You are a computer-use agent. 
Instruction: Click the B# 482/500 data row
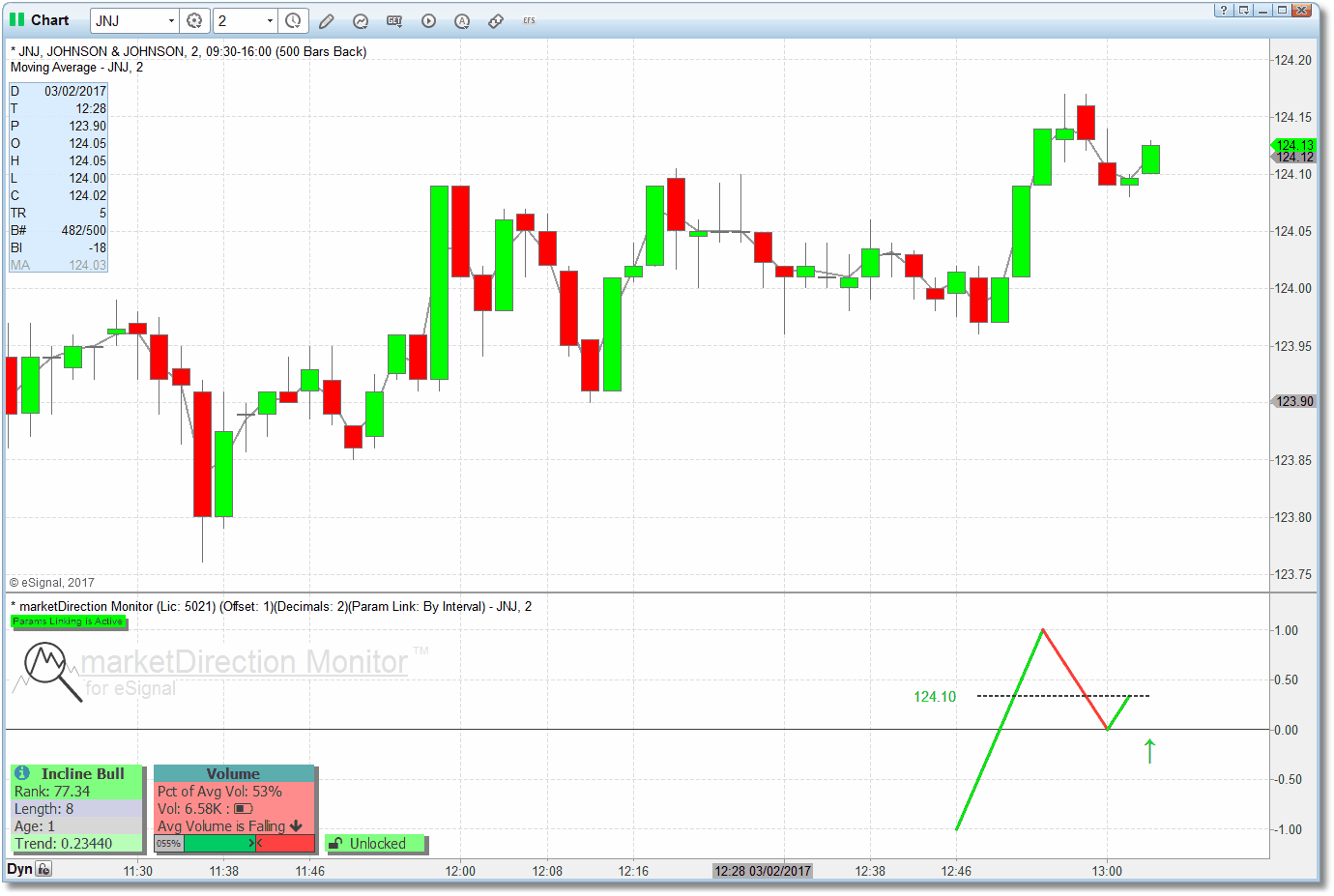[x=58, y=230]
